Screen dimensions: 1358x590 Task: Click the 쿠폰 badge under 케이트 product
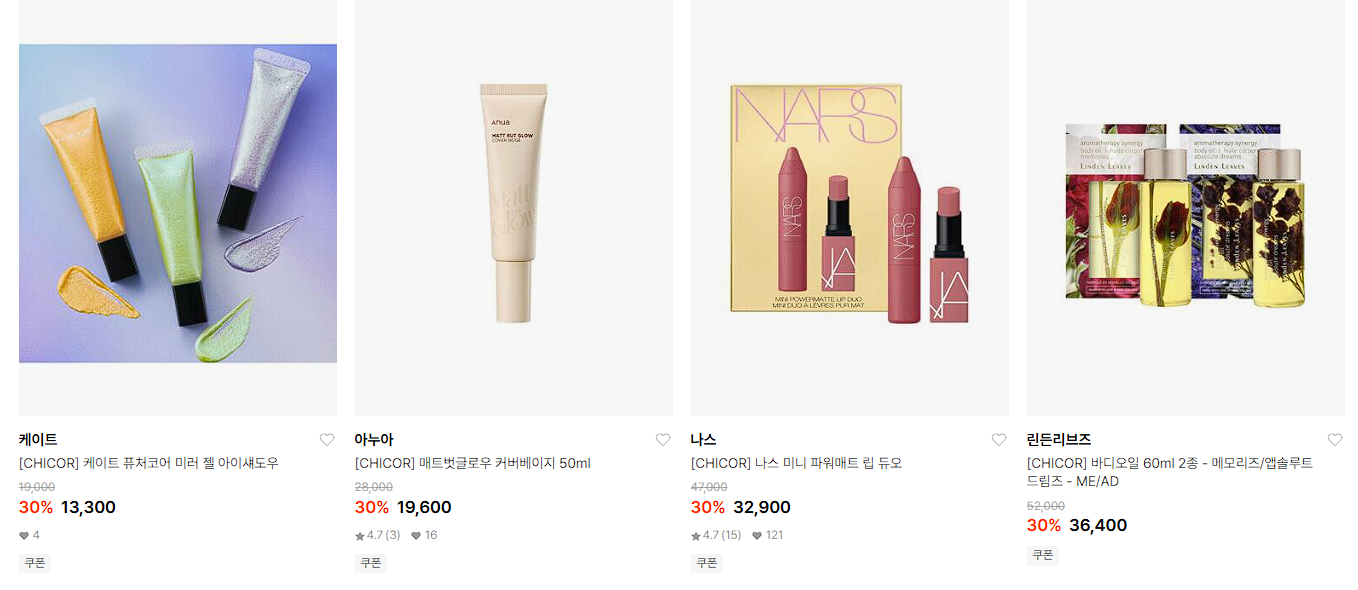(x=35, y=563)
